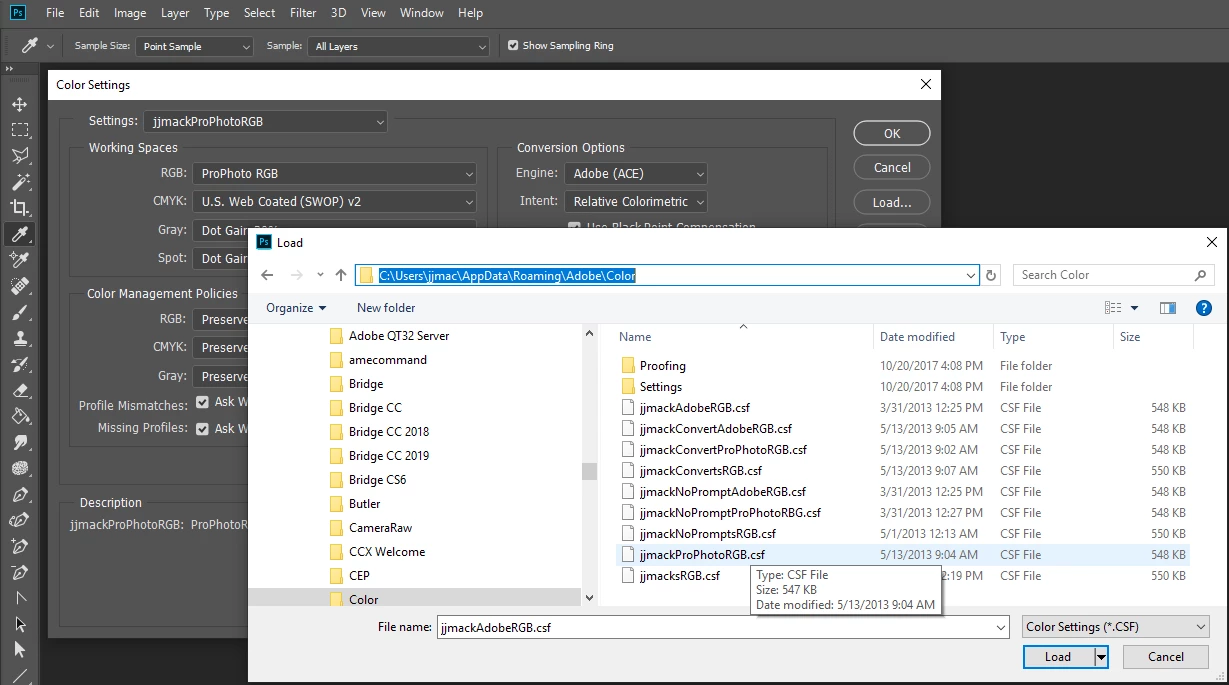This screenshot has width=1229, height=685.
Task: Select the Clone Stamp tool
Action: pos(19,339)
